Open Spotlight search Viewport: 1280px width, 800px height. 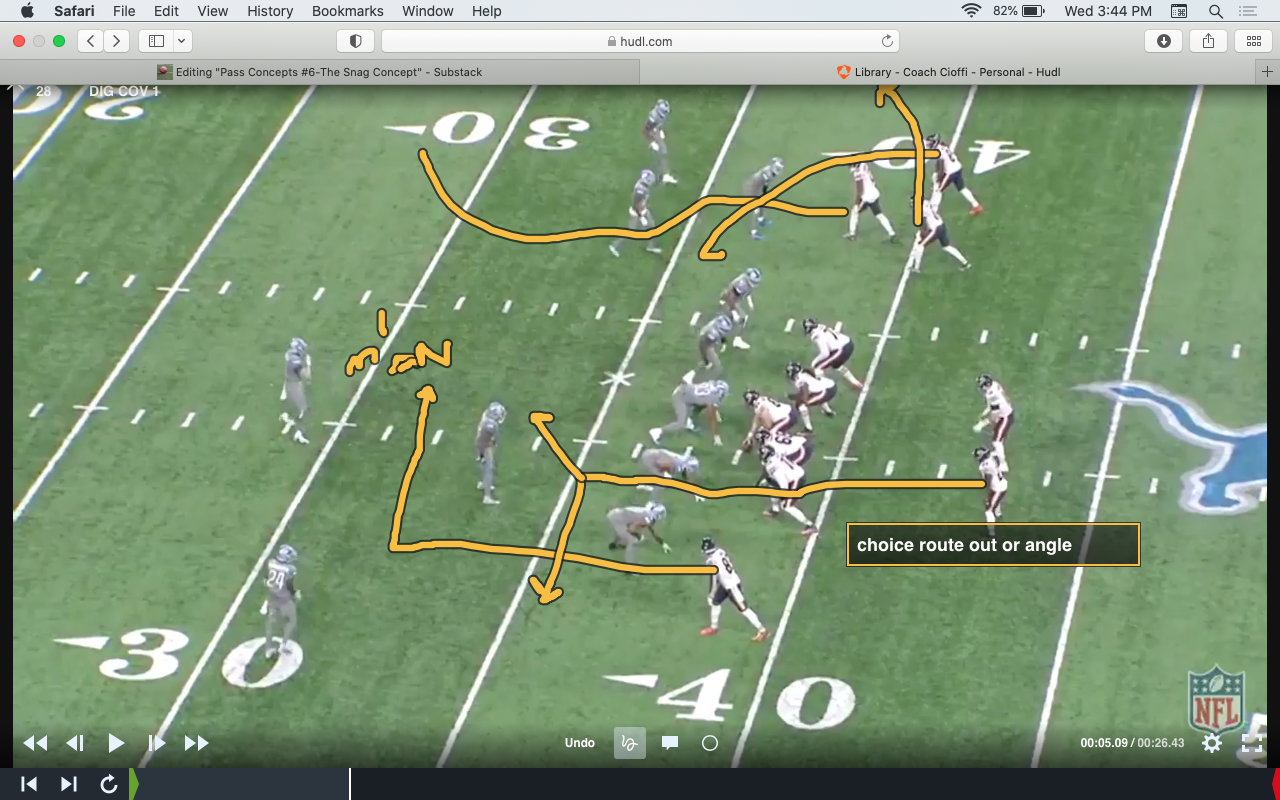pos(1216,11)
